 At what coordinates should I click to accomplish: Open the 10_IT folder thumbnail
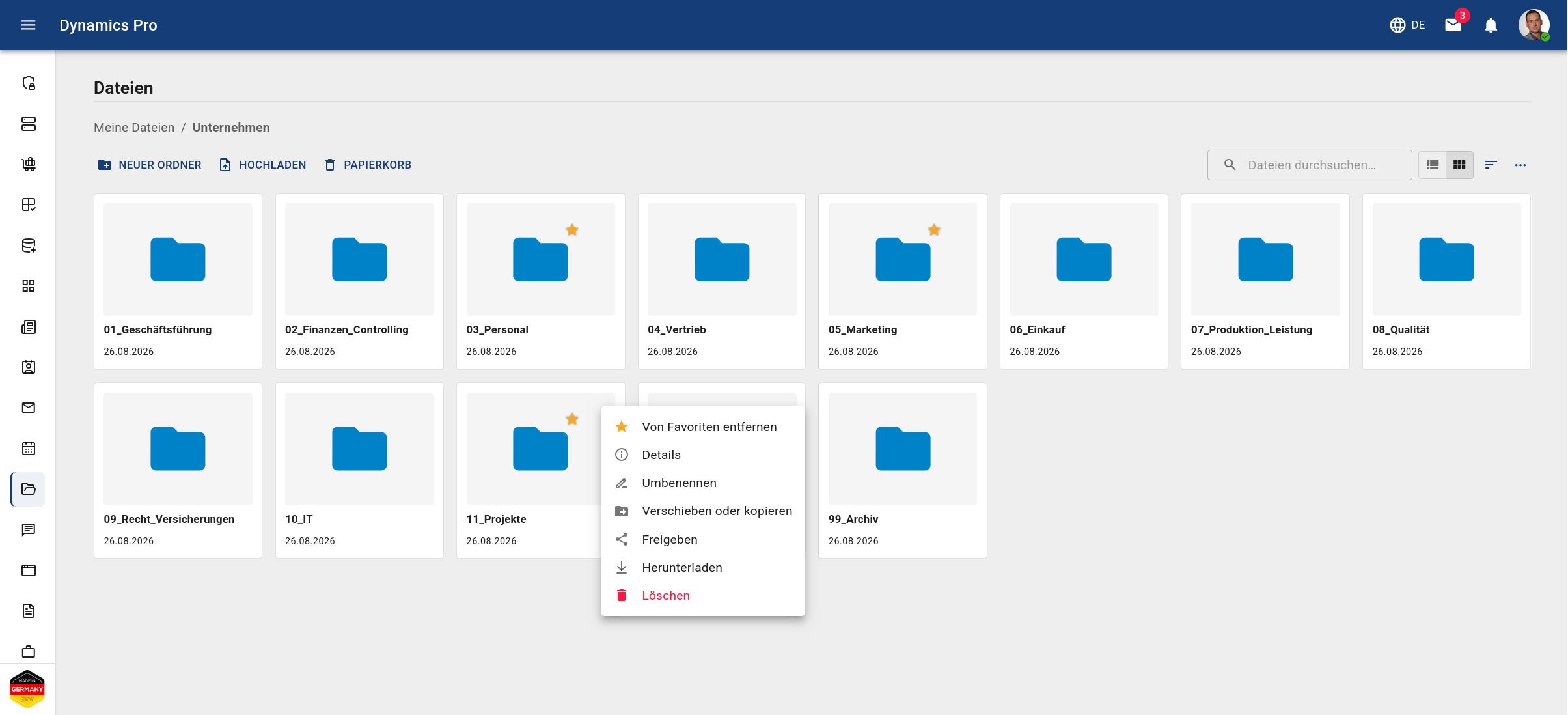click(359, 449)
